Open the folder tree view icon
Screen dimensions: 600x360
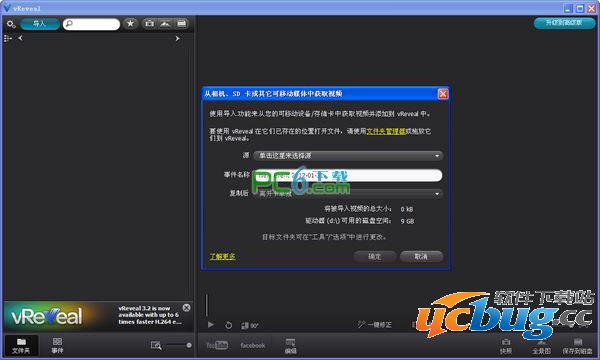(x=8, y=38)
